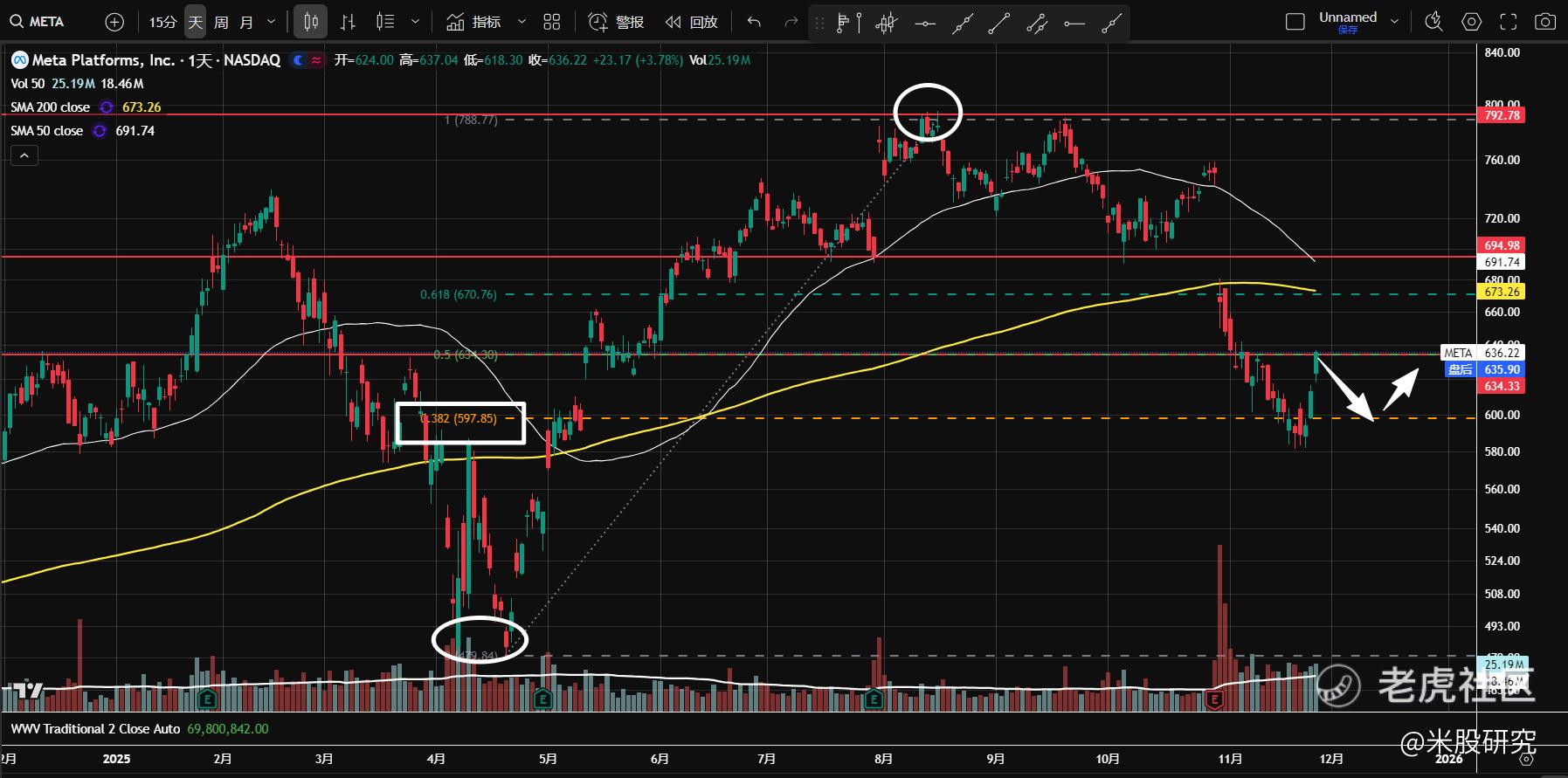Switch to the 月 monthly timeframe
Viewport: 1568px width, 778px height.
246,22
